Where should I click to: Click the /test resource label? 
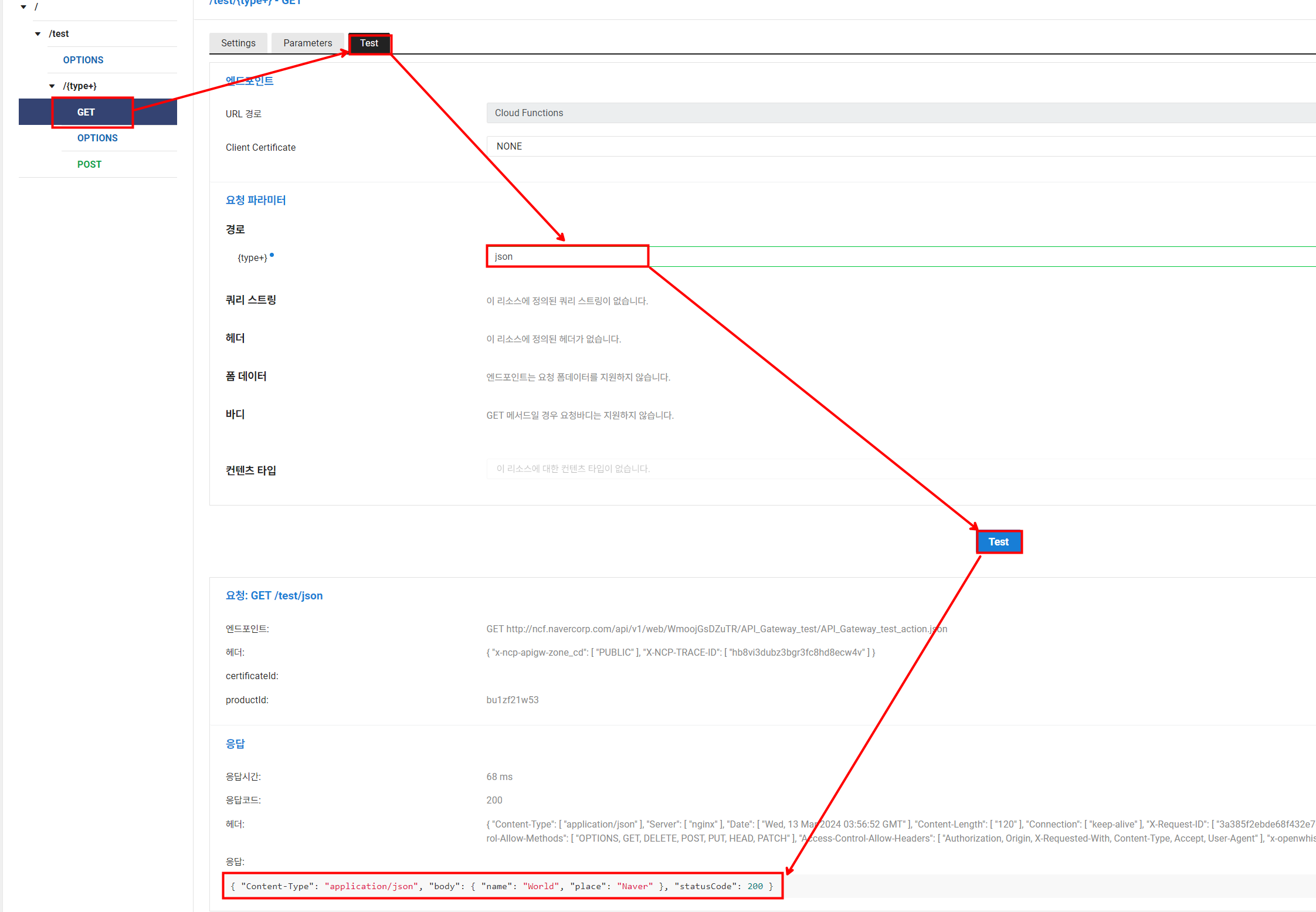click(x=59, y=34)
